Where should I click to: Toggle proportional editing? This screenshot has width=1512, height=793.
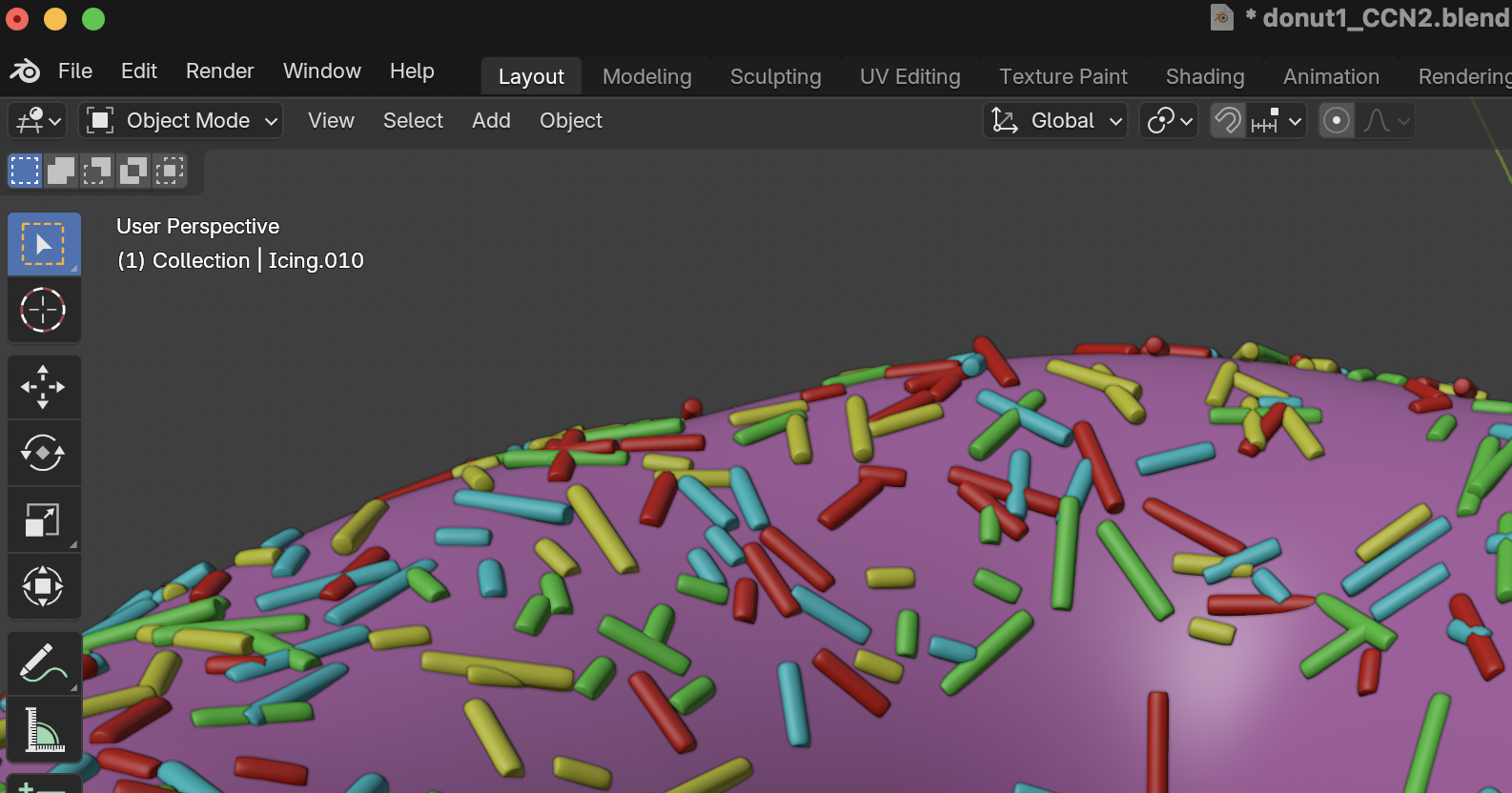click(x=1337, y=121)
